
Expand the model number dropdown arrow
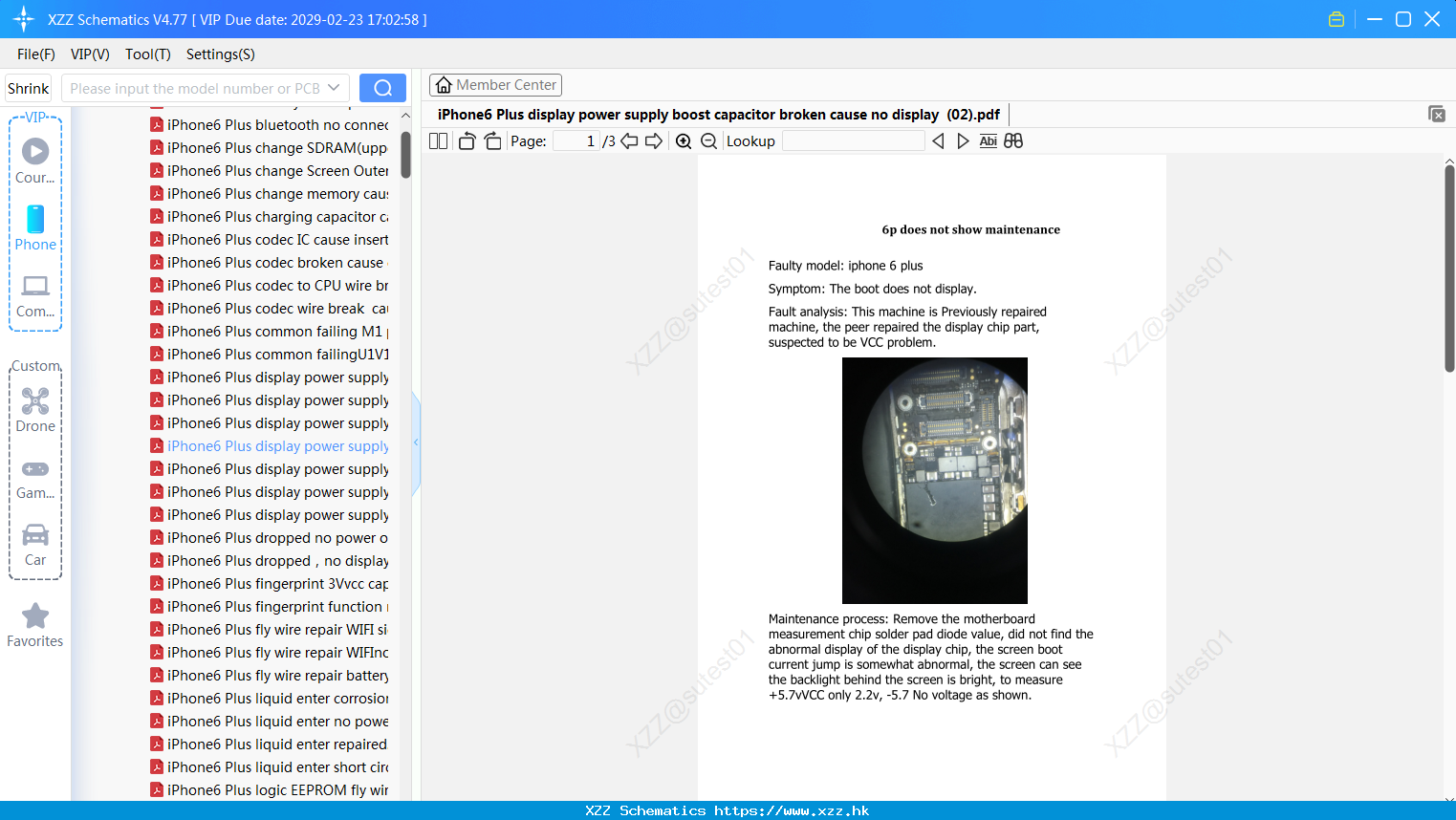coord(334,88)
